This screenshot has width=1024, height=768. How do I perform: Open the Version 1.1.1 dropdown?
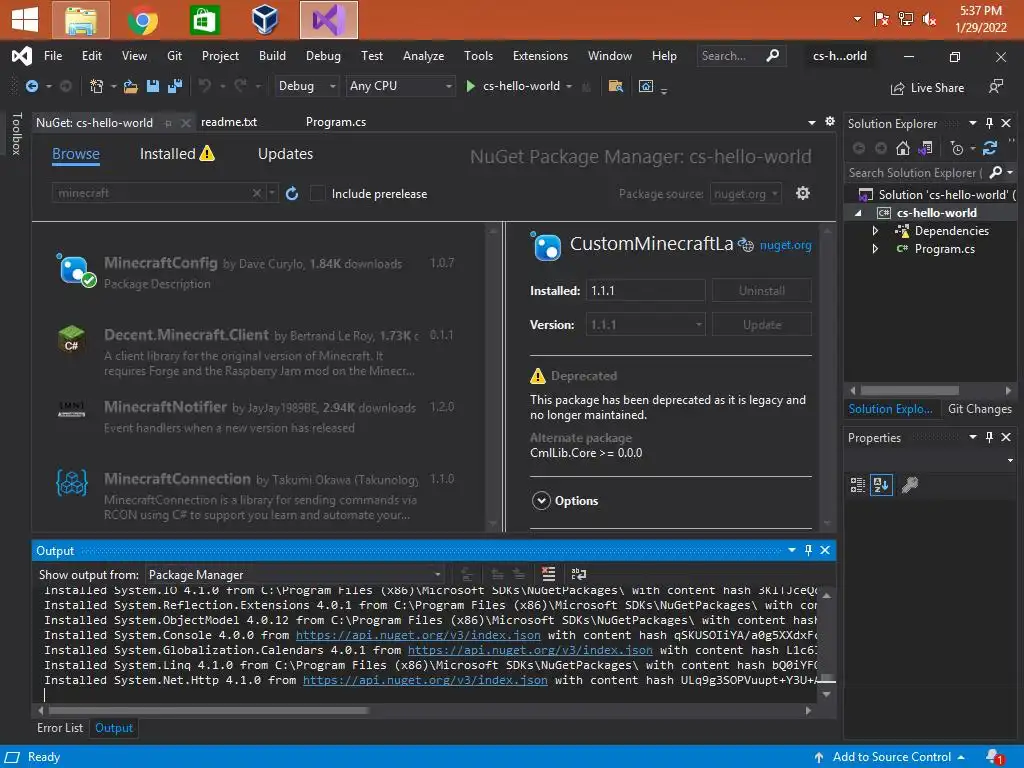point(645,325)
